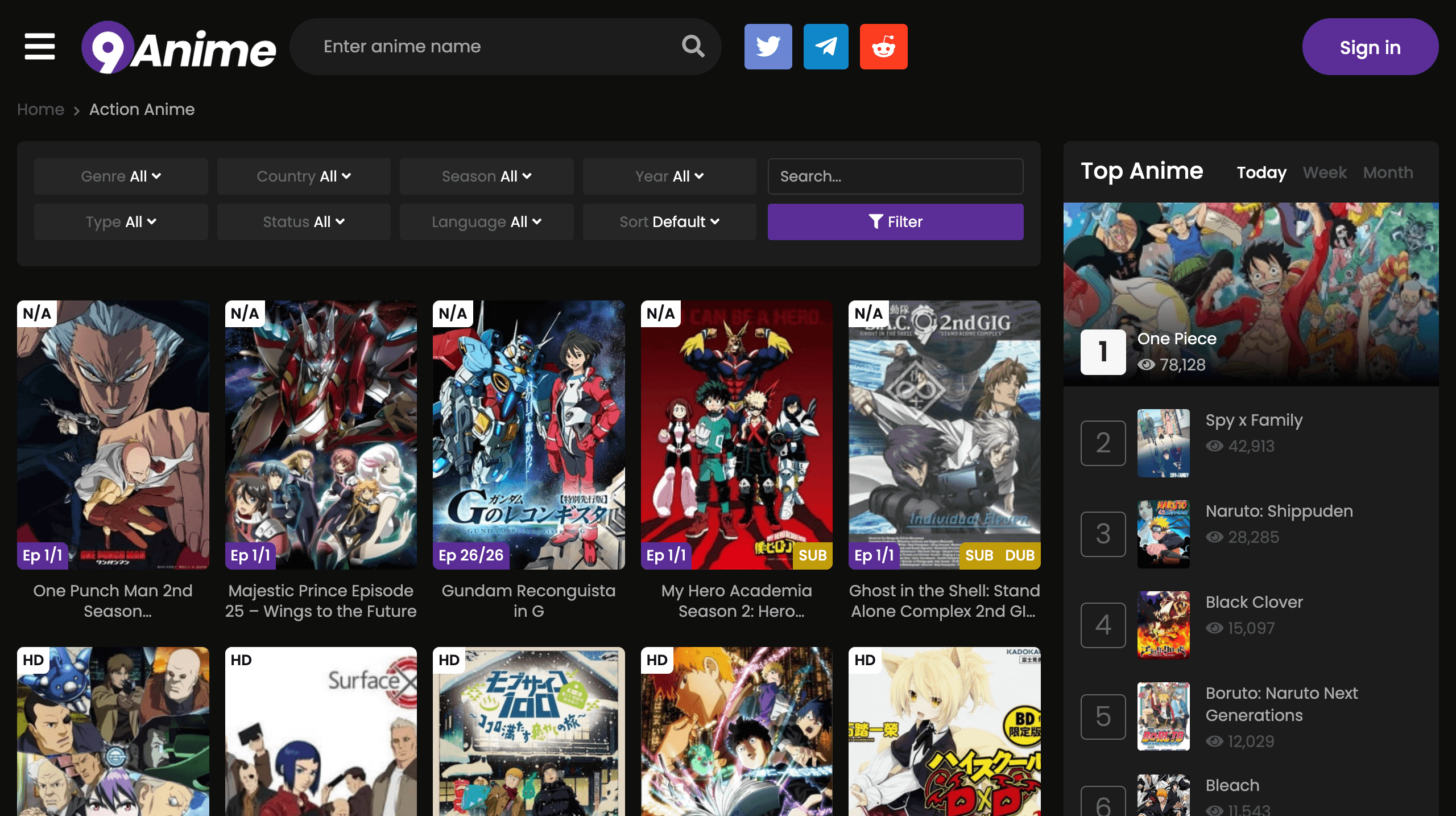Viewport: 1456px width, 816px height.
Task: Click the Sign in button
Action: [x=1370, y=47]
